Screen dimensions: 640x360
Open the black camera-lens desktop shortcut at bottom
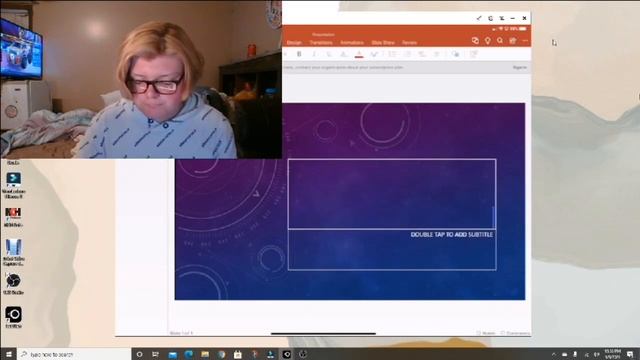pyautogui.click(x=13, y=317)
